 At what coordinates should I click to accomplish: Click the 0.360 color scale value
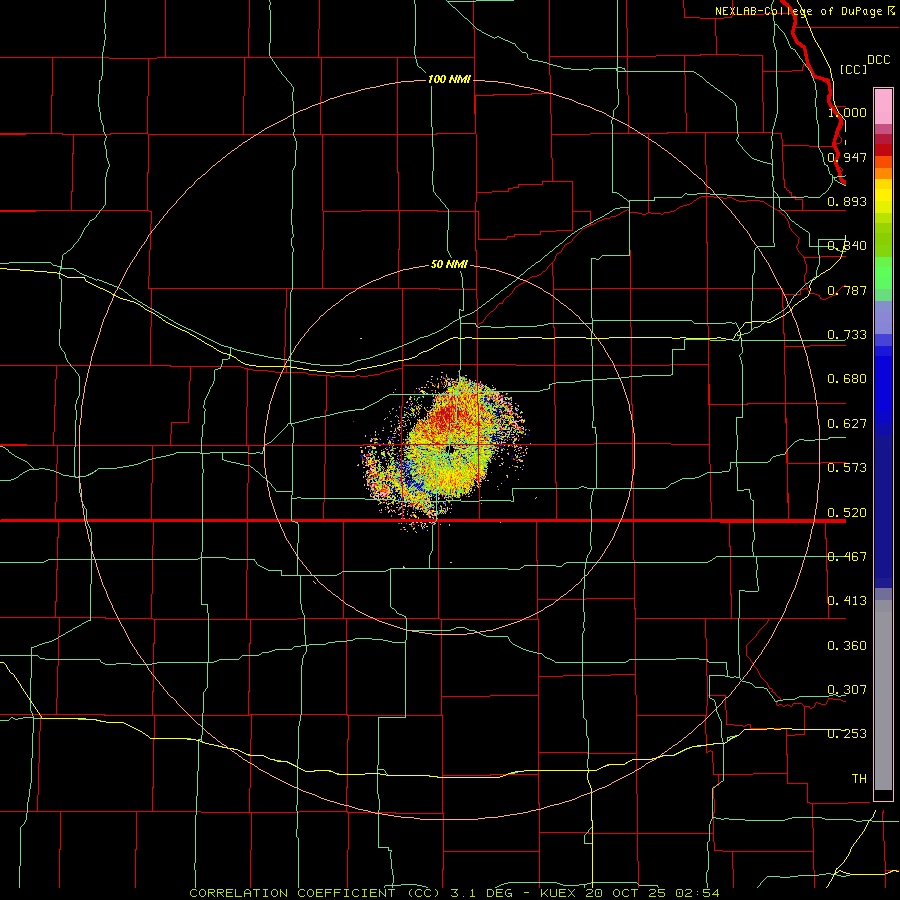click(x=847, y=646)
